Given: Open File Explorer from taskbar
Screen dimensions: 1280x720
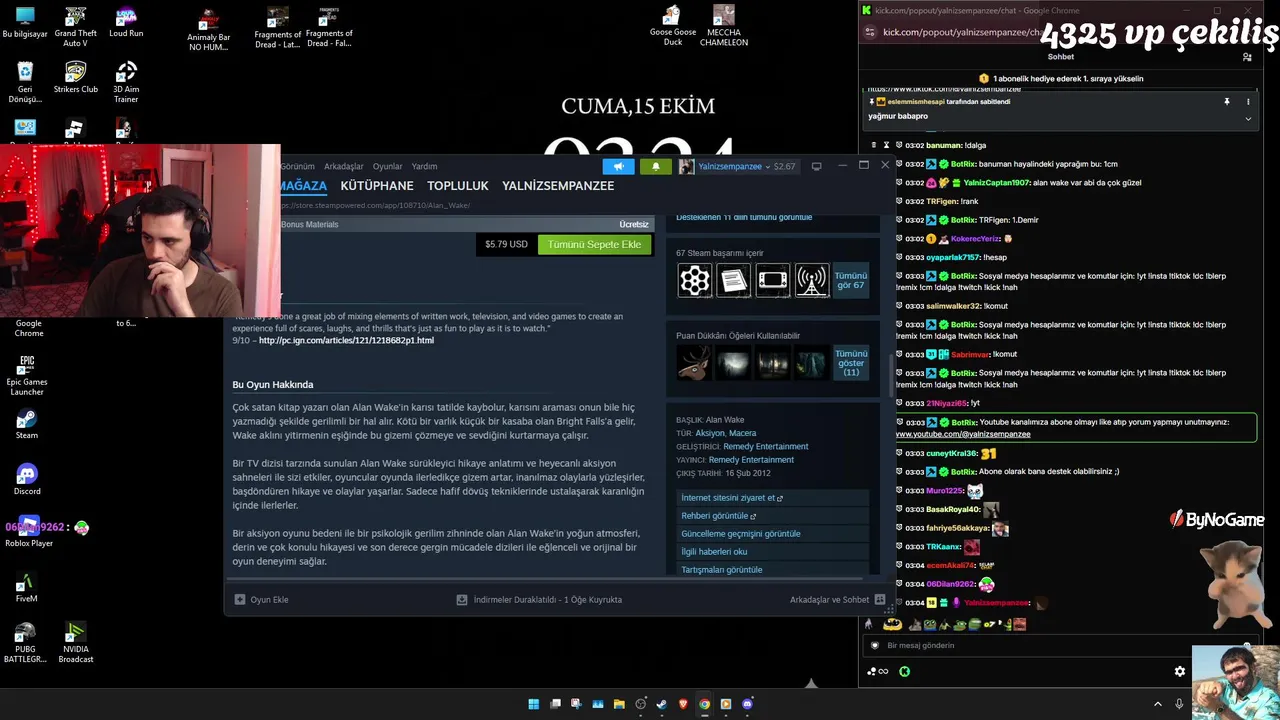Looking at the screenshot, I should 619,704.
